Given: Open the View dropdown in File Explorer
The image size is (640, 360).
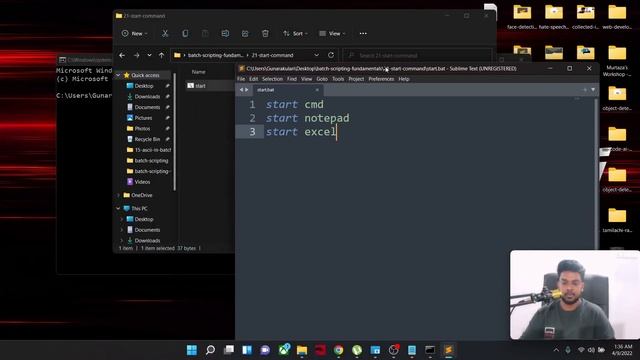Looking at the screenshot, I should (x=332, y=33).
